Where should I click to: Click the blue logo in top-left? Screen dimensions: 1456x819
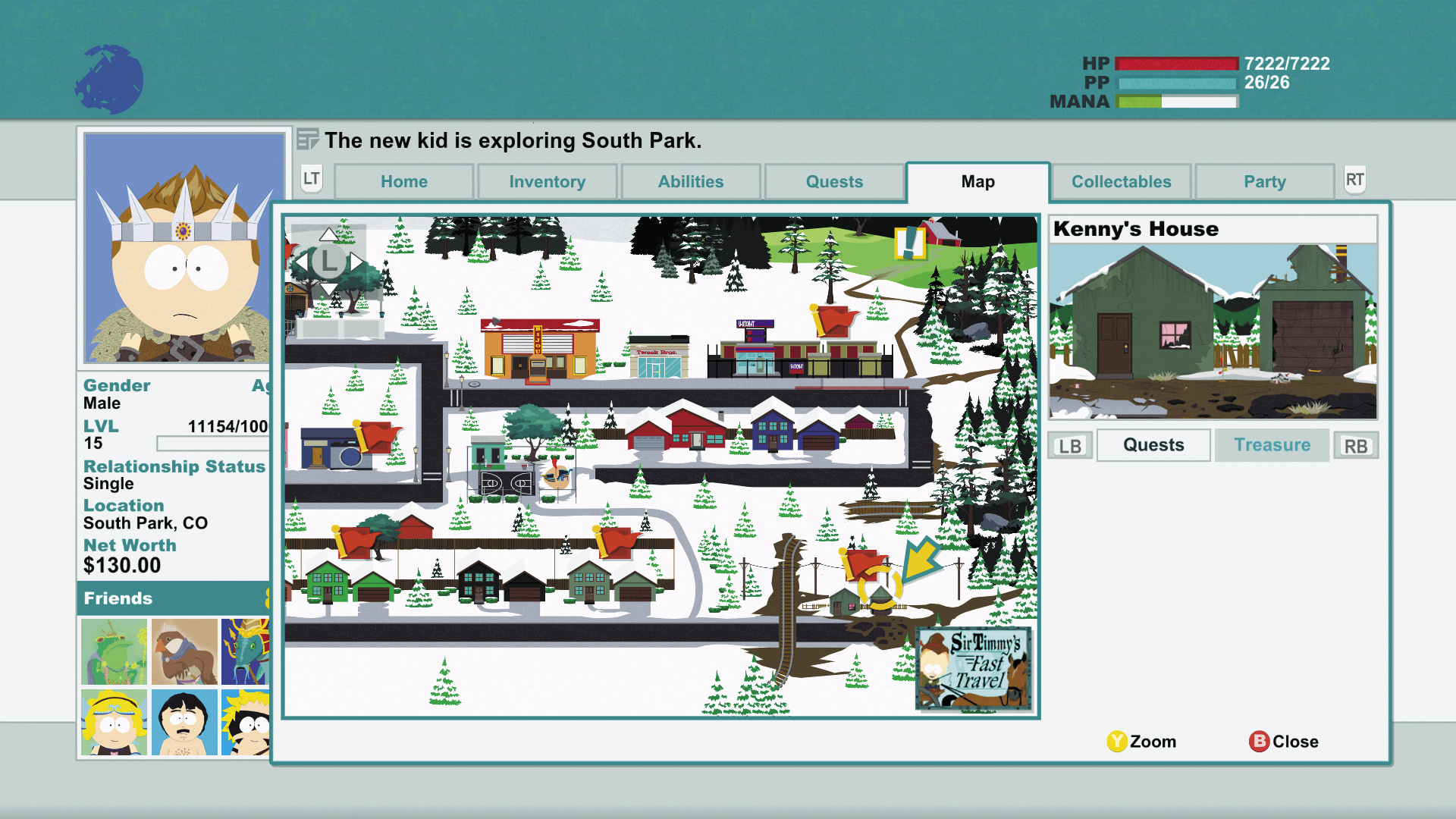[109, 80]
